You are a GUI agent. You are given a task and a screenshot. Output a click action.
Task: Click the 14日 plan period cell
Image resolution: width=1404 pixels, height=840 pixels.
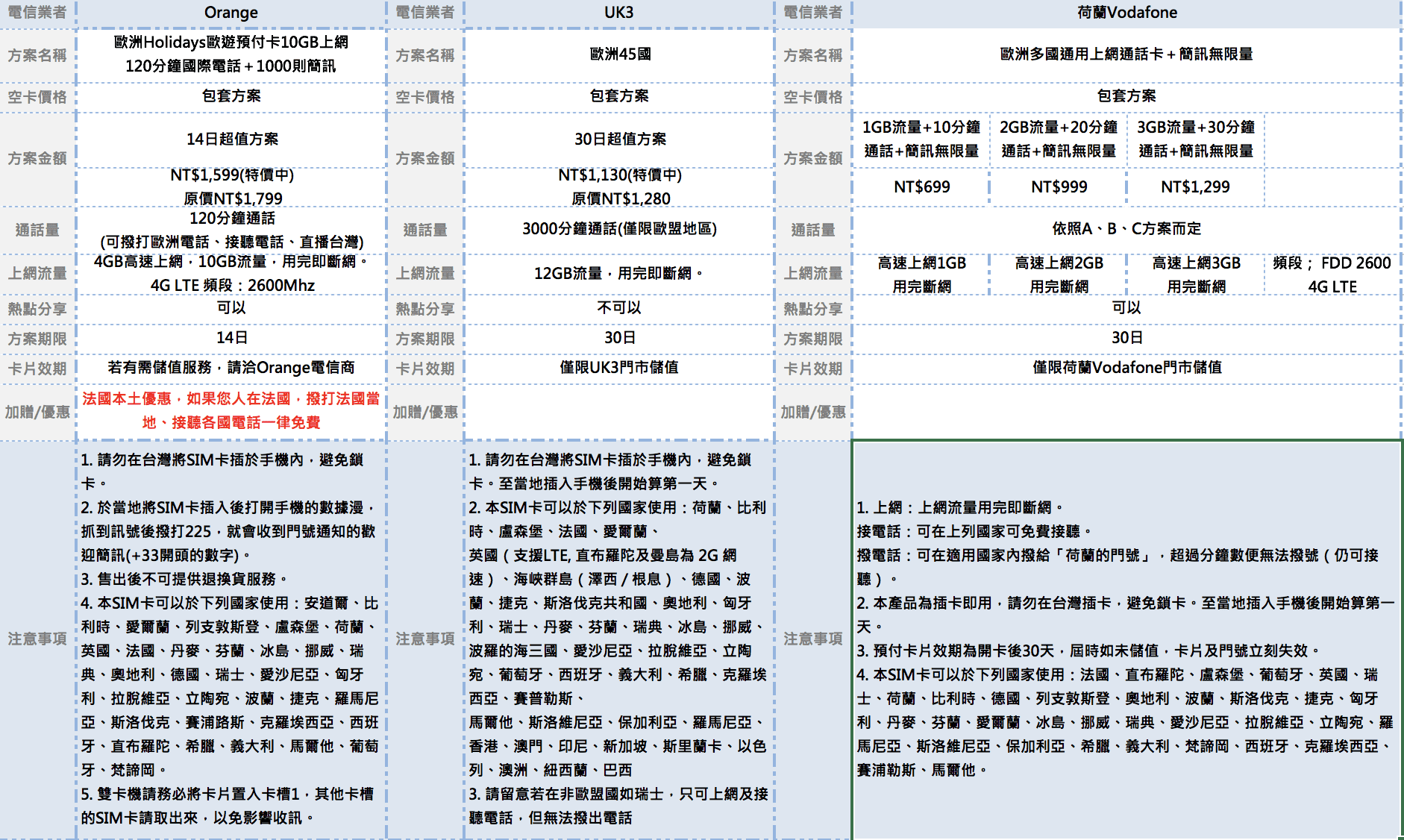point(231,338)
